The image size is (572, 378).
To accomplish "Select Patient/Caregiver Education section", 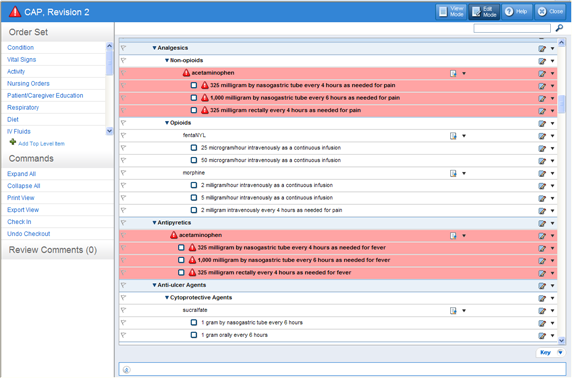I will pos(45,96).
